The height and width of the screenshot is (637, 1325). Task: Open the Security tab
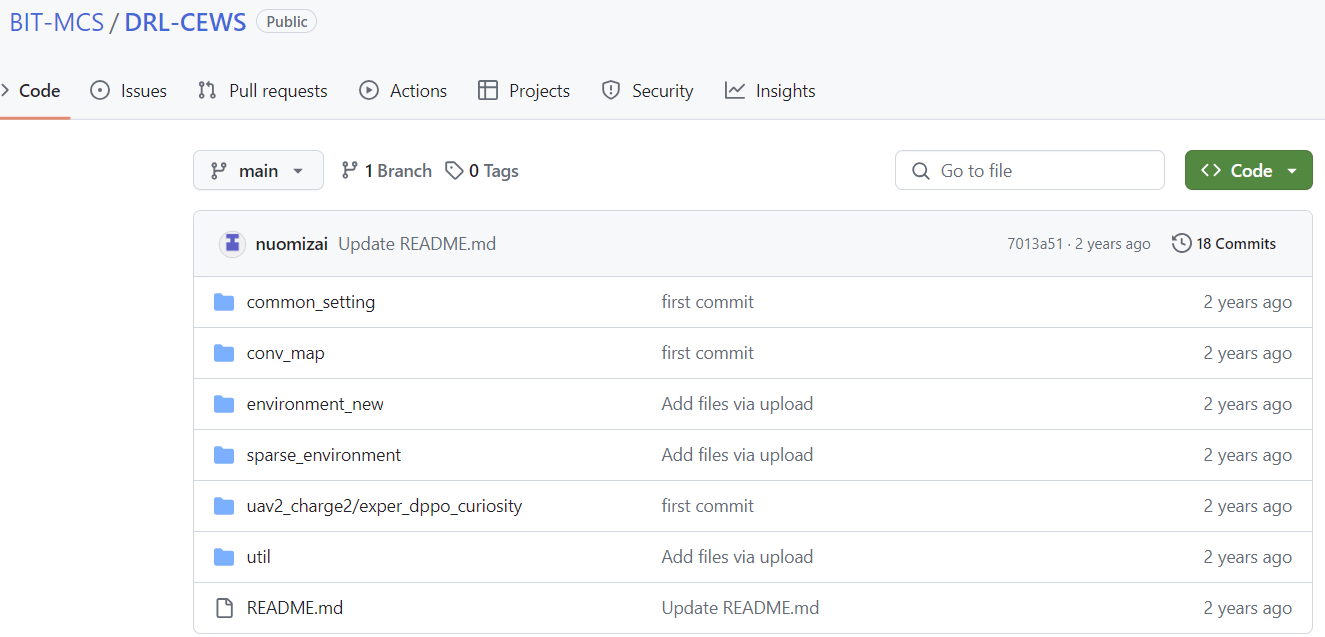647,91
